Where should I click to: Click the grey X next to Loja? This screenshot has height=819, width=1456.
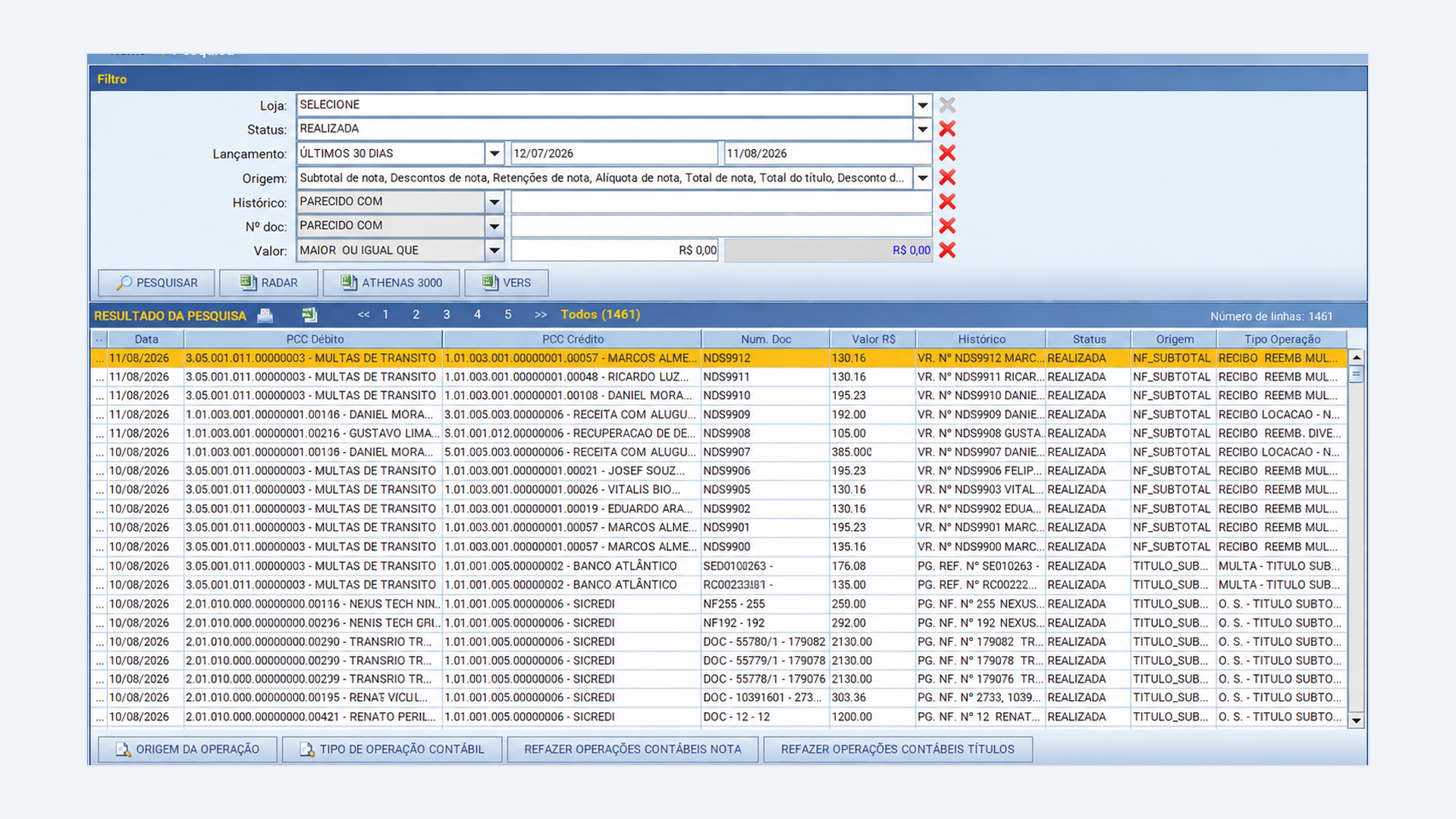coord(946,105)
